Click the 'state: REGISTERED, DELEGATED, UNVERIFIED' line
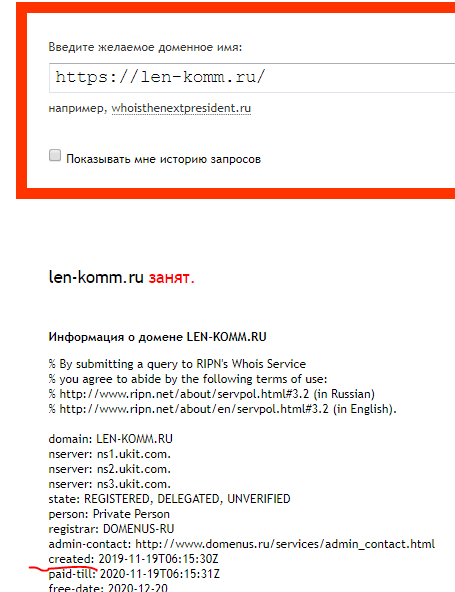The image size is (455, 592). click(x=170, y=499)
